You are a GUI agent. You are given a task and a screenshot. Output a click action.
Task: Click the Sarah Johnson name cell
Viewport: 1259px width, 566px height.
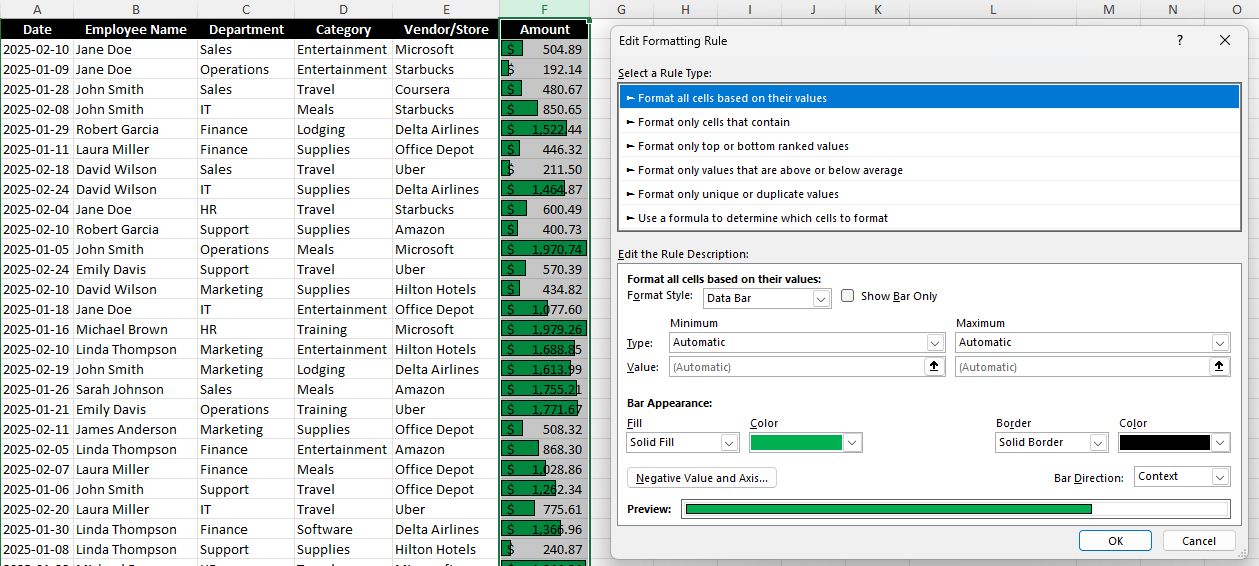click(x=135, y=389)
